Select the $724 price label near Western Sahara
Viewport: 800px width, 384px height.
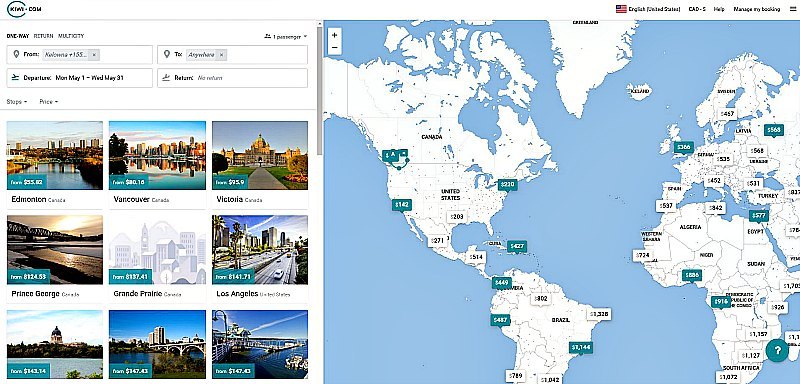[x=642, y=254]
